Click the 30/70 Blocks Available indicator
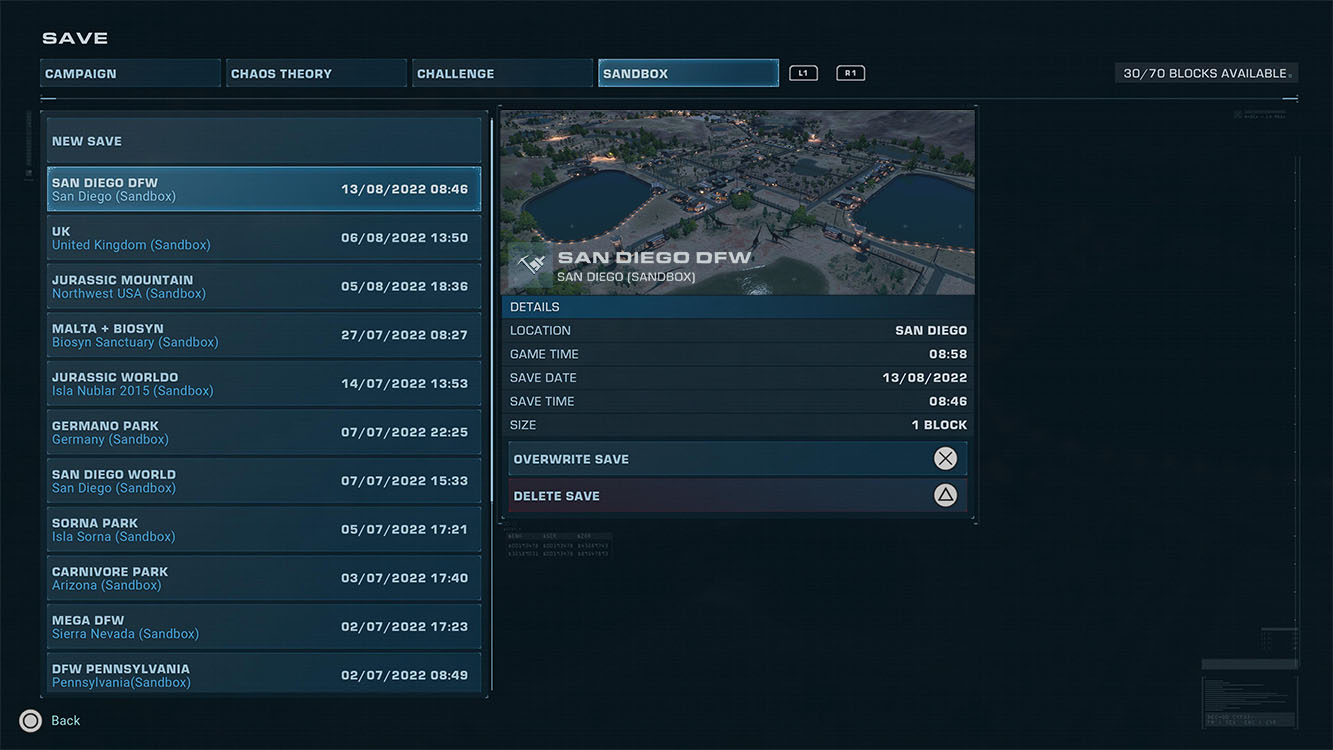Viewport: 1333px width, 750px height. click(x=1205, y=73)
